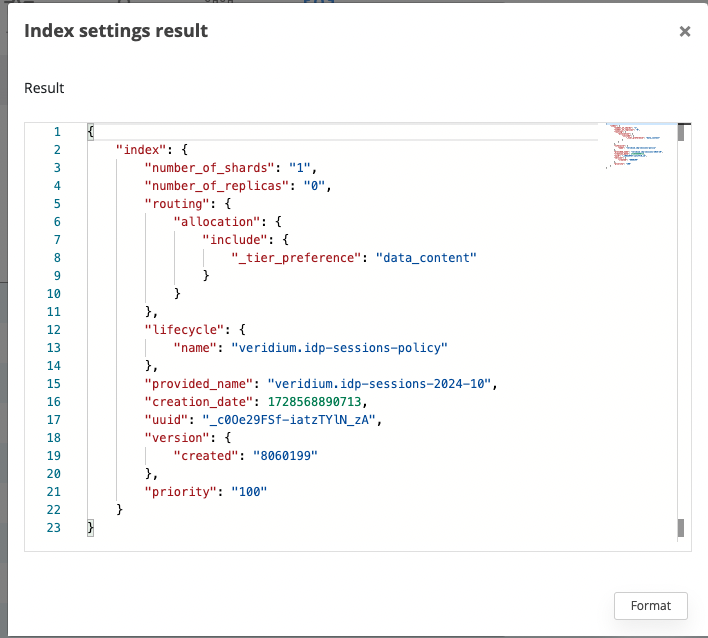The image size is (708, 638).
Task: Select the "_tier_preference" key text
Action: (x=294, y=258)
